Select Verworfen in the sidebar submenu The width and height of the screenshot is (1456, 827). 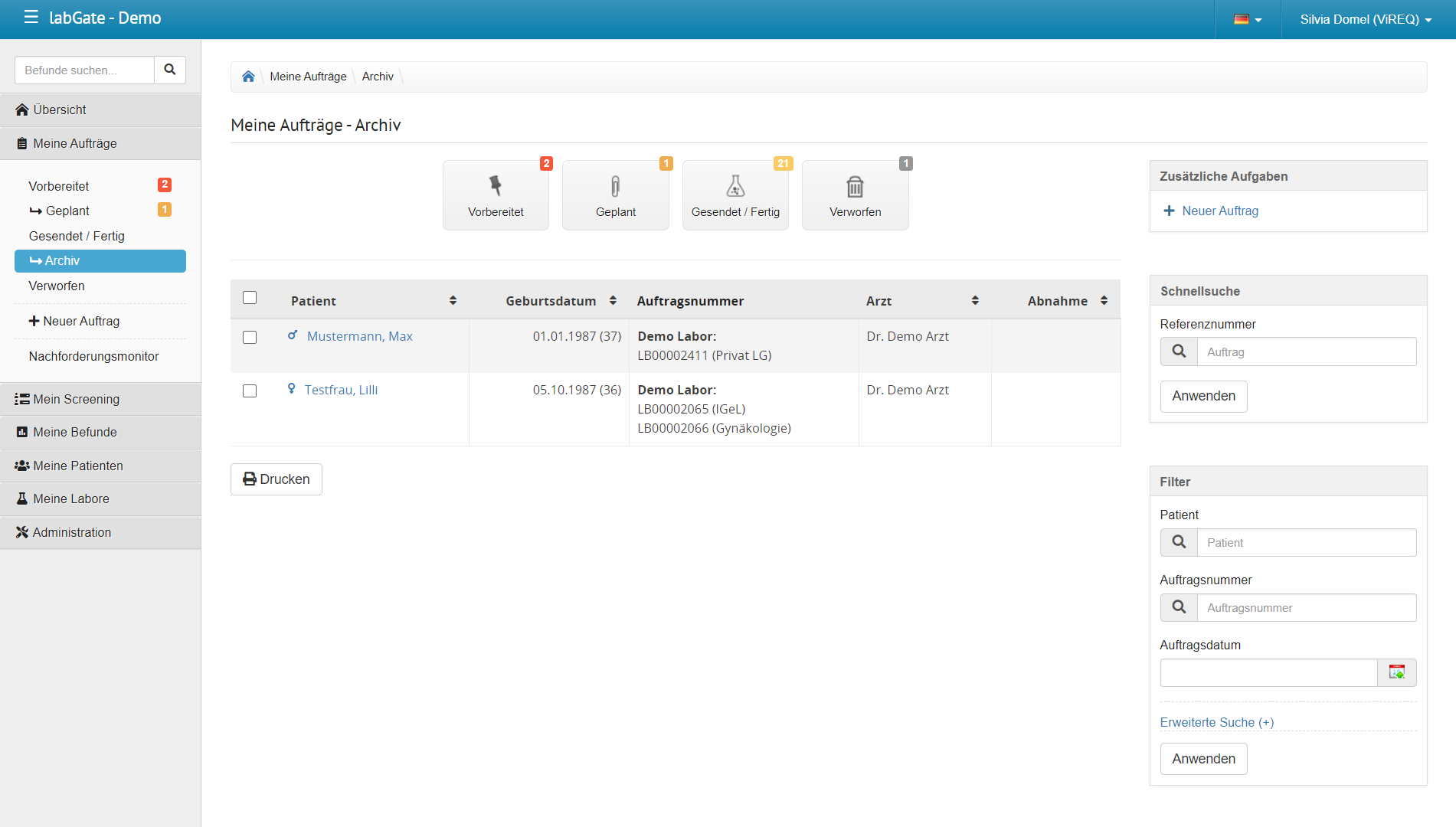pyautogui.click(x=57, y=286)
